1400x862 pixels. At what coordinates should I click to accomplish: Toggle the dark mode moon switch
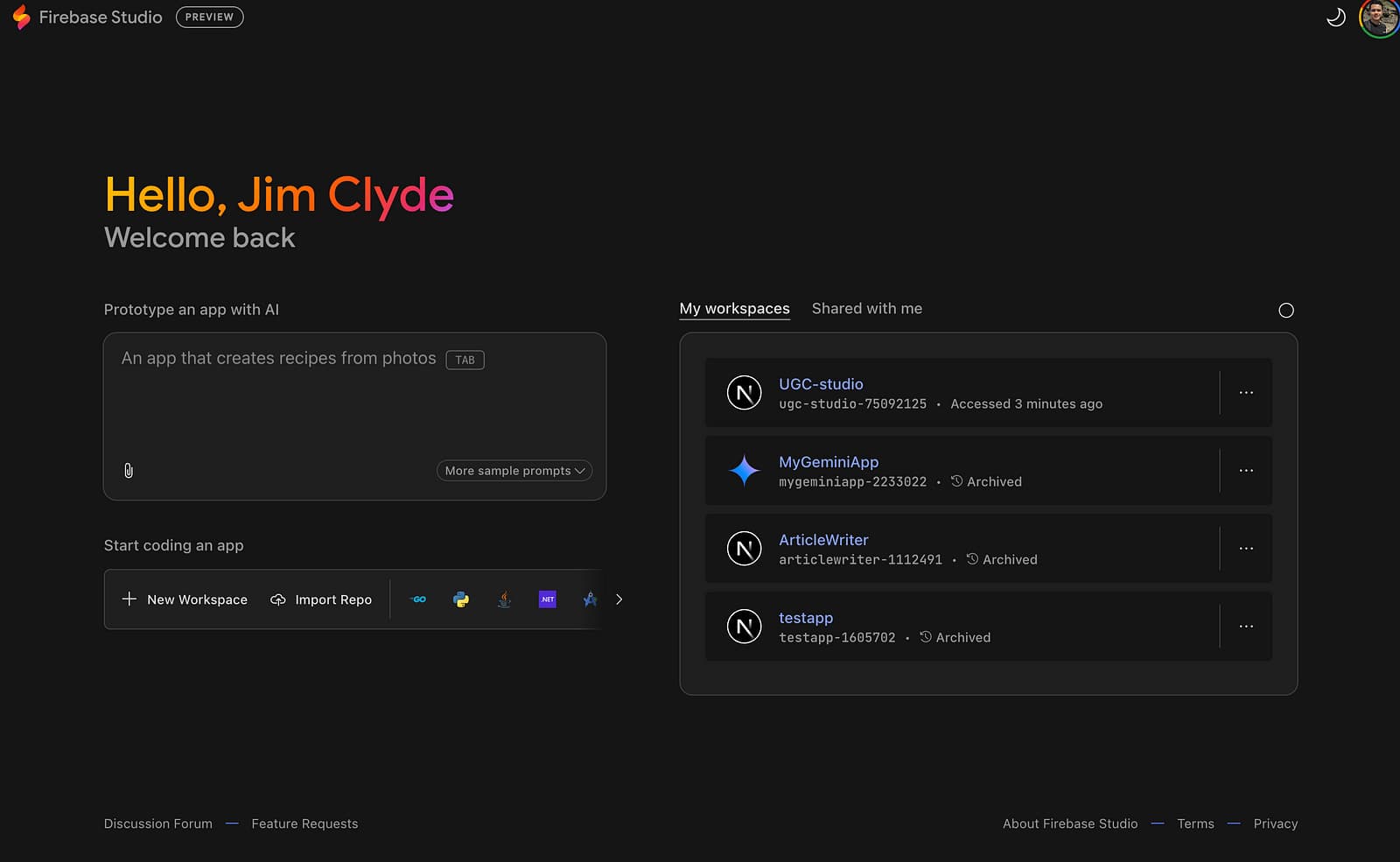[x=1336, y=18]
